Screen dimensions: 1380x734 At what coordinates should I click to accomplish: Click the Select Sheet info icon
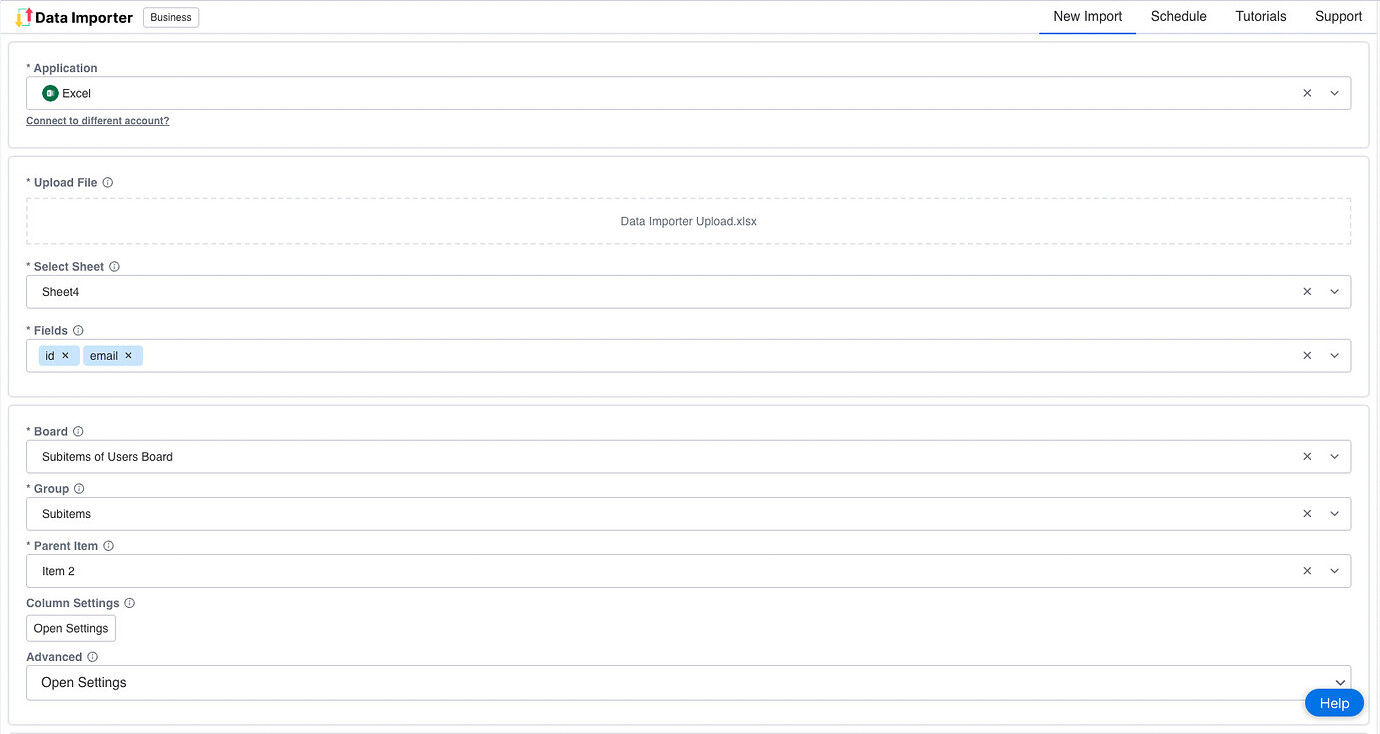coord(113,266)
